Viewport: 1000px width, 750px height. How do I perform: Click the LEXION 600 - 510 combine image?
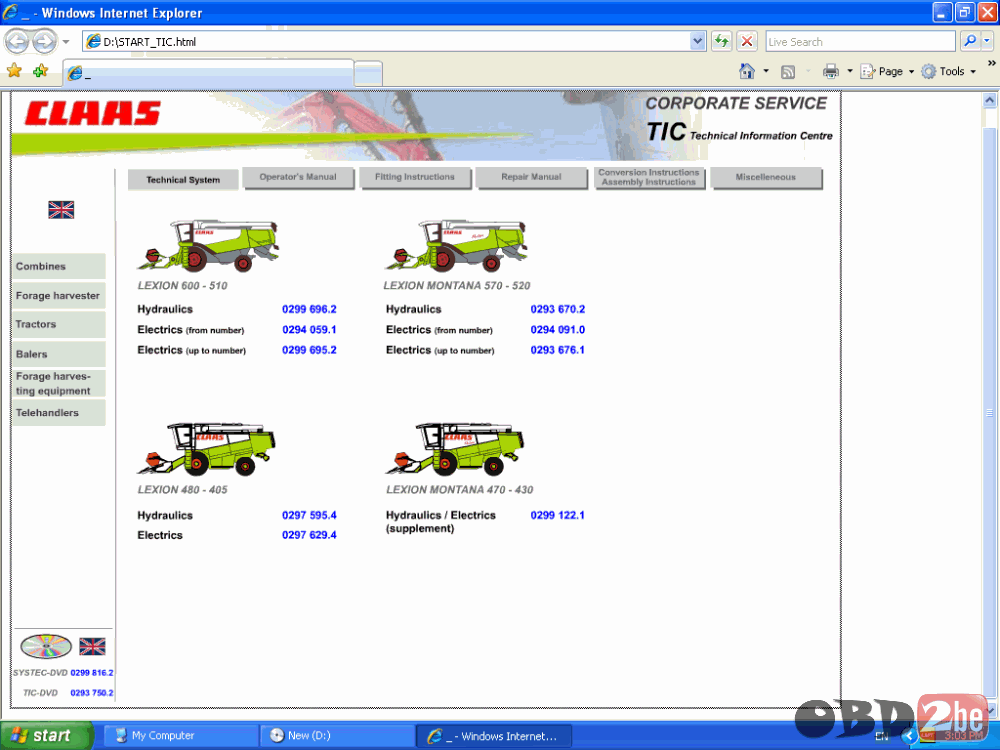[x=209, y=246]
